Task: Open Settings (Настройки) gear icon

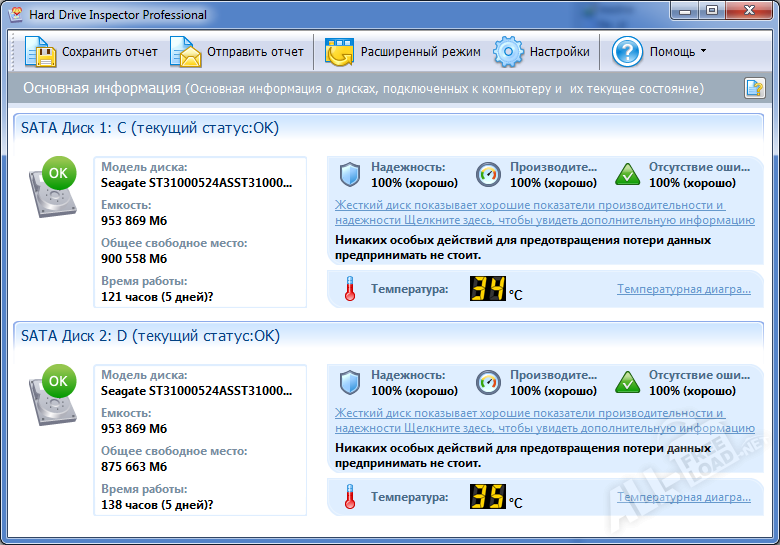Action: 509,52
